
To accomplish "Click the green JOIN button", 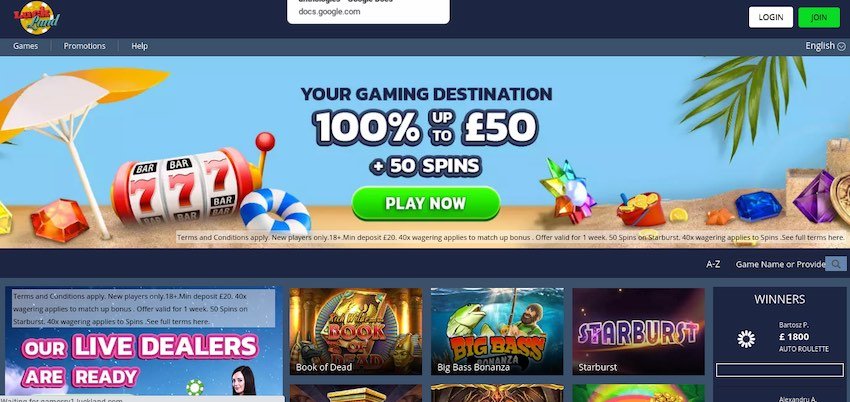I will 819,17.
